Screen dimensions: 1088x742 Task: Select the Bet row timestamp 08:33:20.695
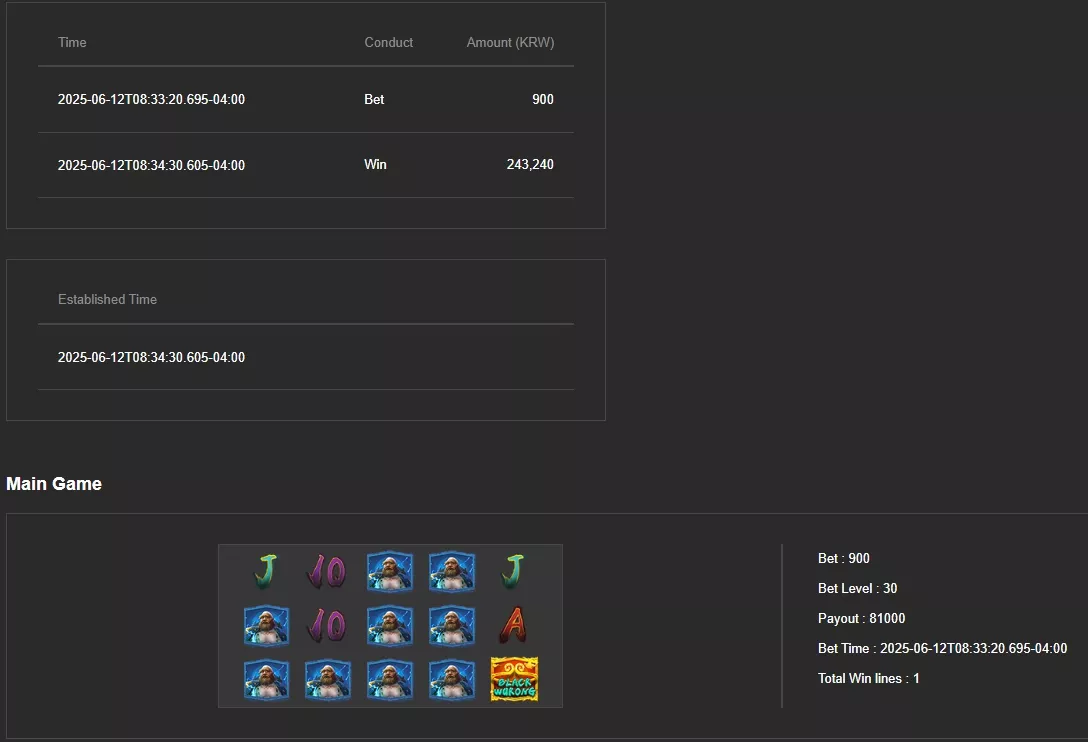(x=151, y=99)
